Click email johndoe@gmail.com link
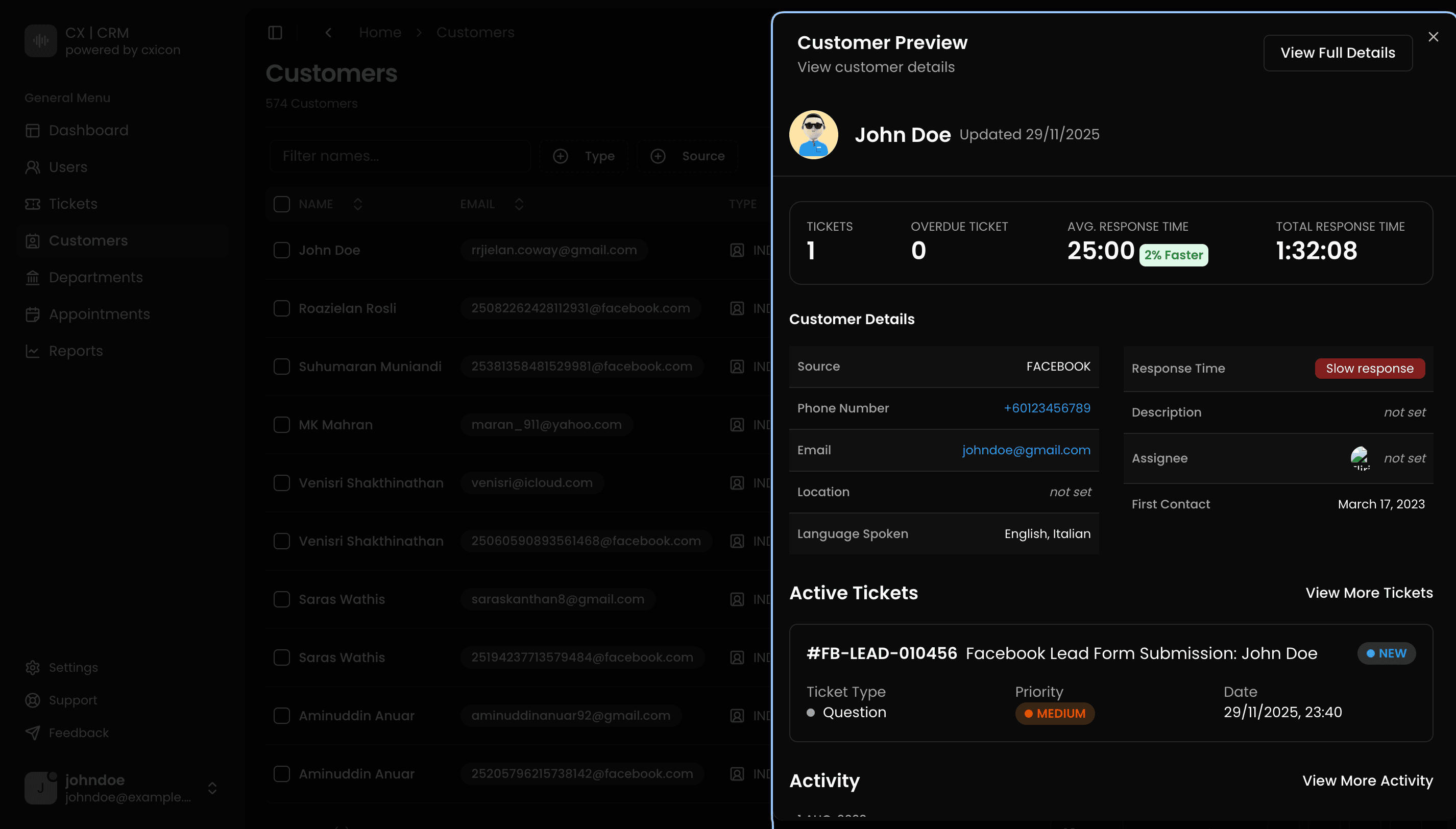The height and width of the screenshot is (829, 1456). pyautogui.click(x=1026, y=450)
